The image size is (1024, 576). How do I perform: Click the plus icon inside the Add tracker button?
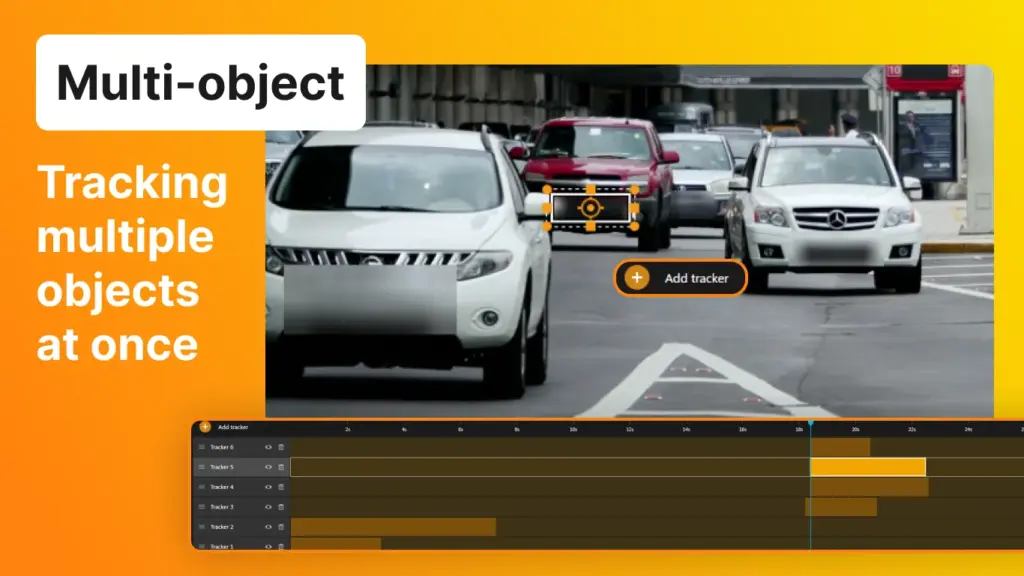click(x=637, y=277)
